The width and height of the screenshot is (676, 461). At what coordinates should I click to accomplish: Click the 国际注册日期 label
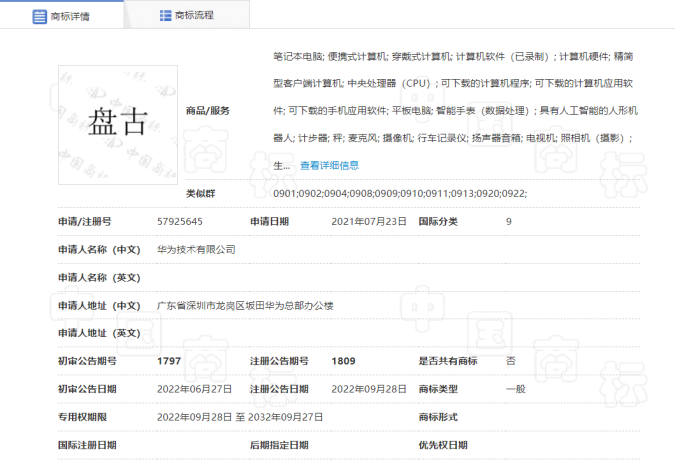click(x=88, y=445)
